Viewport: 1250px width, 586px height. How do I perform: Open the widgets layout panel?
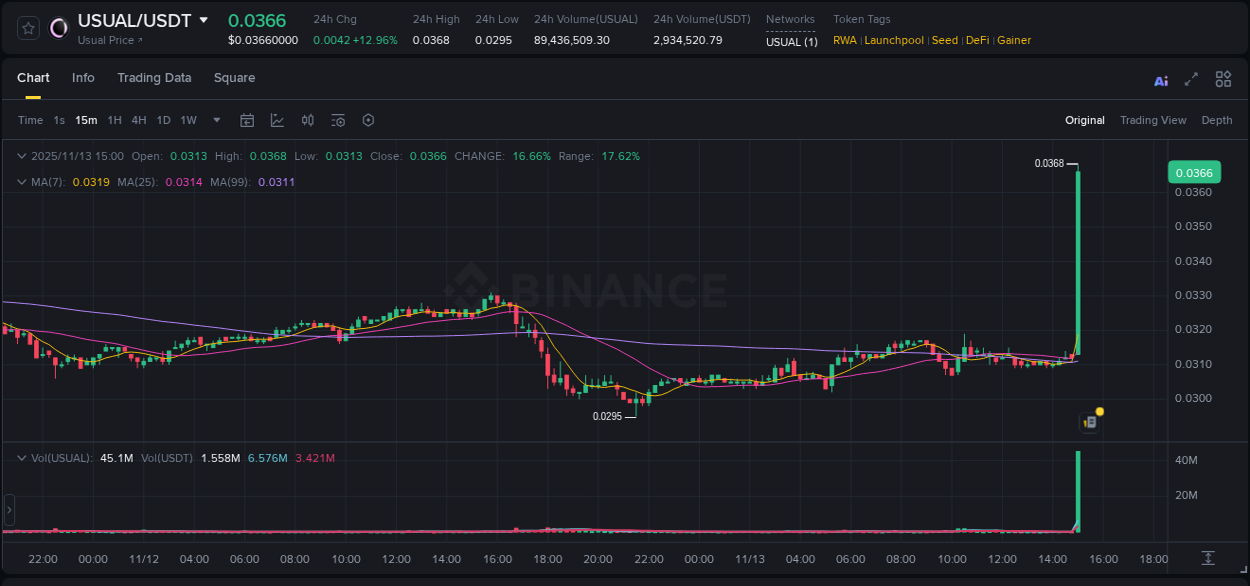(1223, 79)
